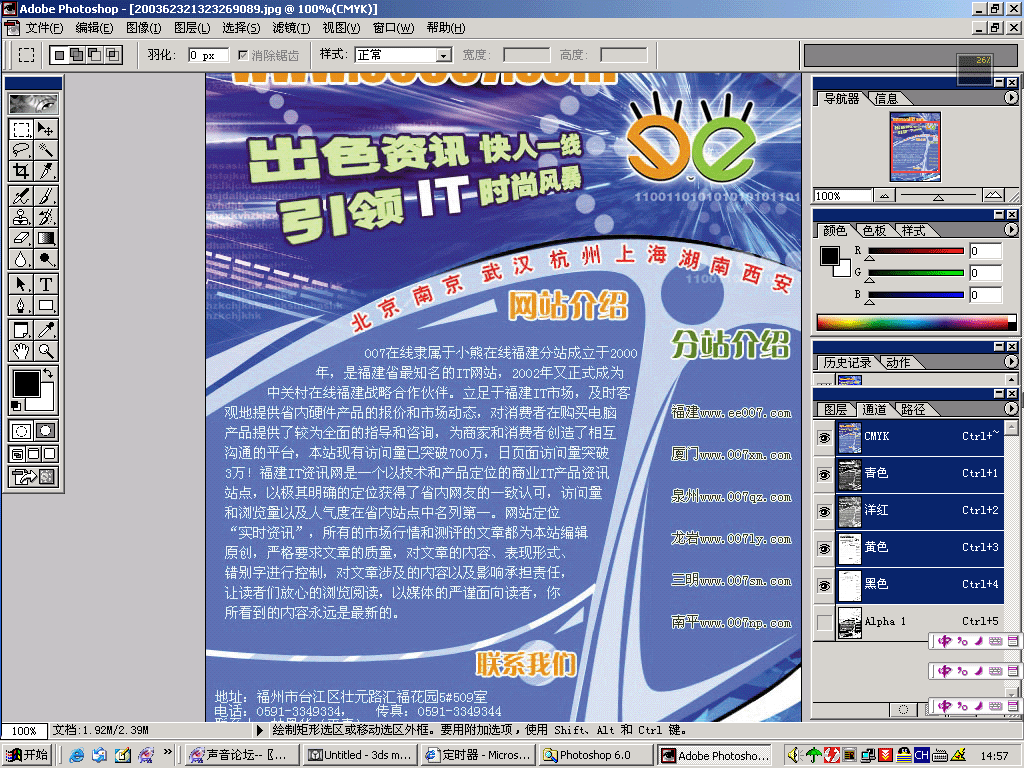Select the Move tool
The height and width of the screenshot is (768, 1024).
[x=46, y=129]
